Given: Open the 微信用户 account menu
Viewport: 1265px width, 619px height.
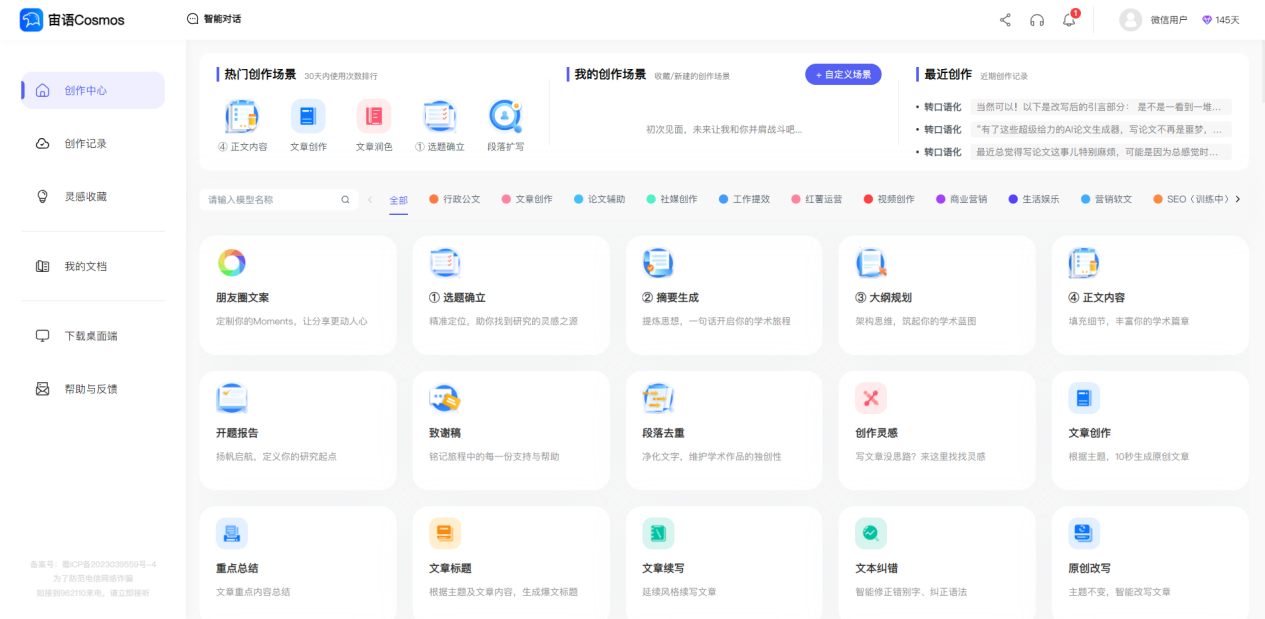Looking at the screenshot, I should (x=1153, y=20).
